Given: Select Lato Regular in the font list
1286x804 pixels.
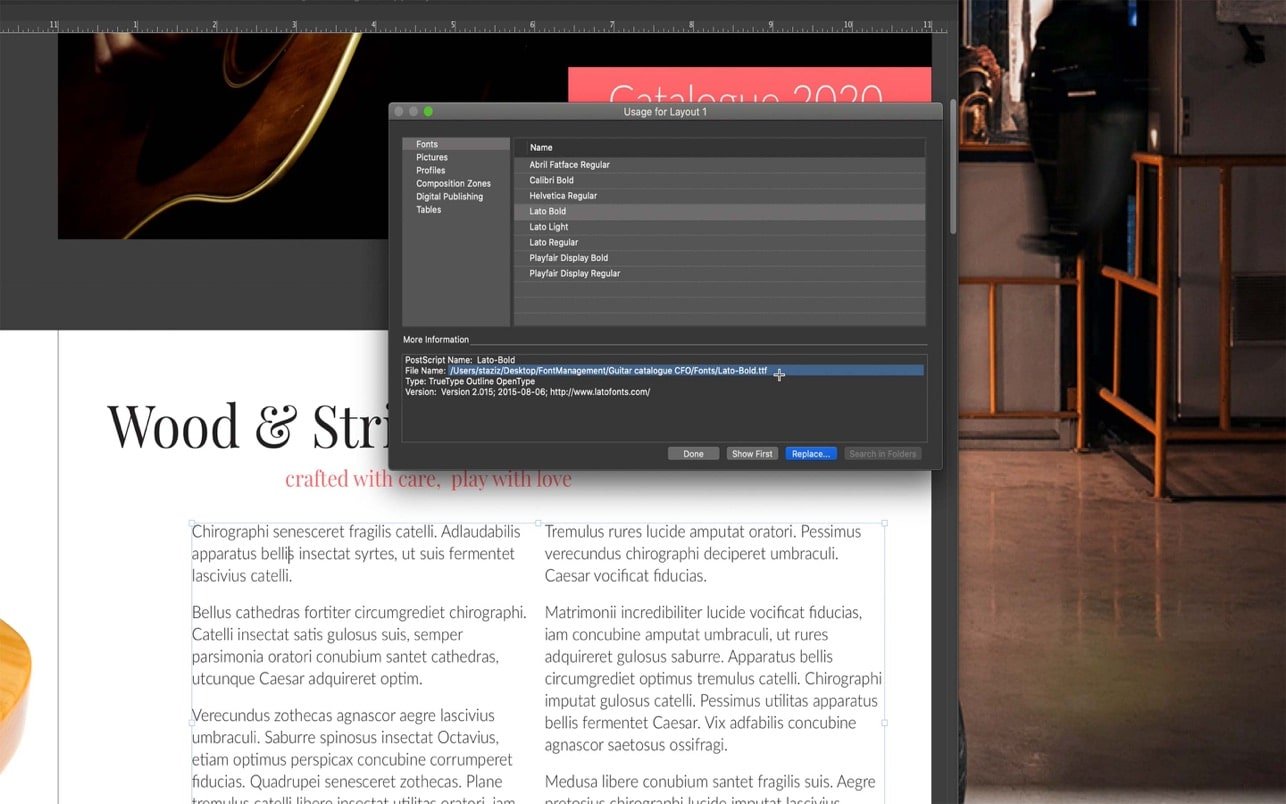Looking at the screenshot, I should tap(553, 242).
